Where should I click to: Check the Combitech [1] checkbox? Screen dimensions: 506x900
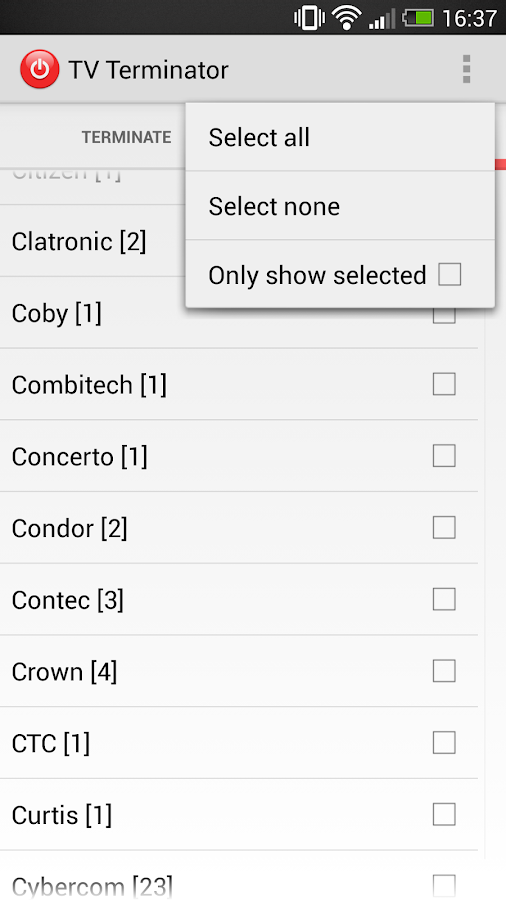tap(444, 385)
